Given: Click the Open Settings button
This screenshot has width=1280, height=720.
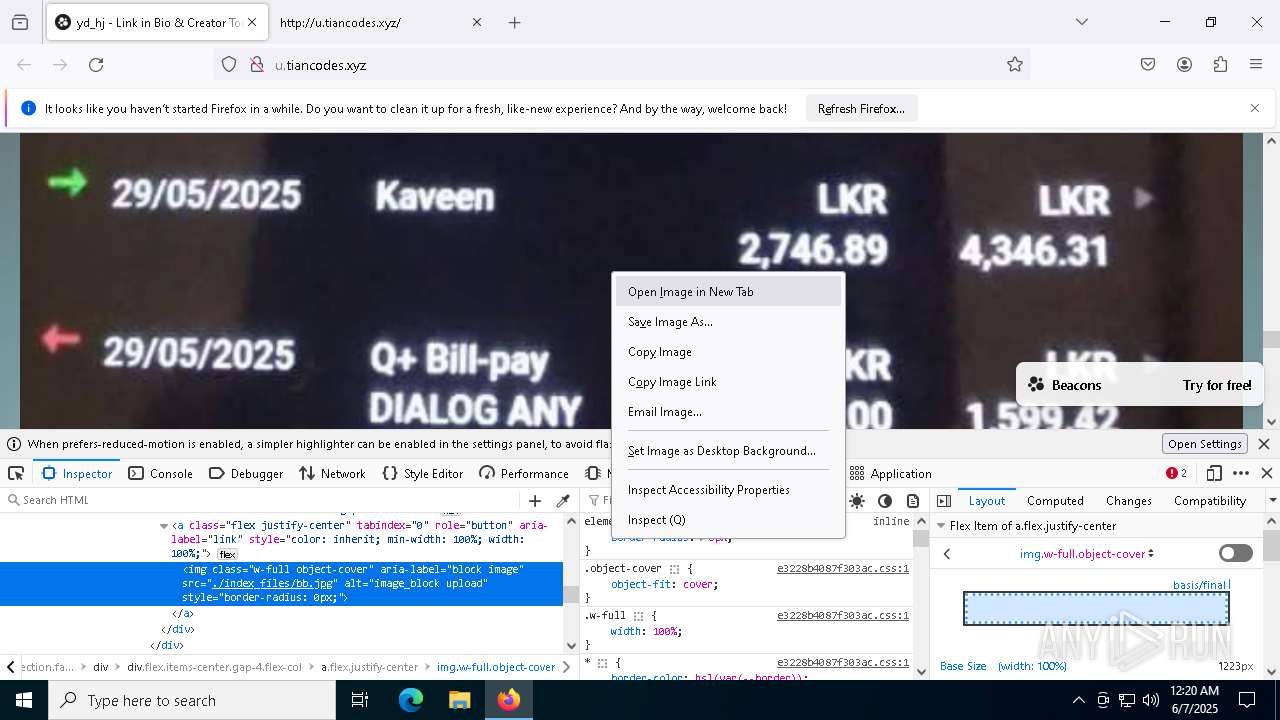Looking at the screenshot, I should [x=1205, y=444].
